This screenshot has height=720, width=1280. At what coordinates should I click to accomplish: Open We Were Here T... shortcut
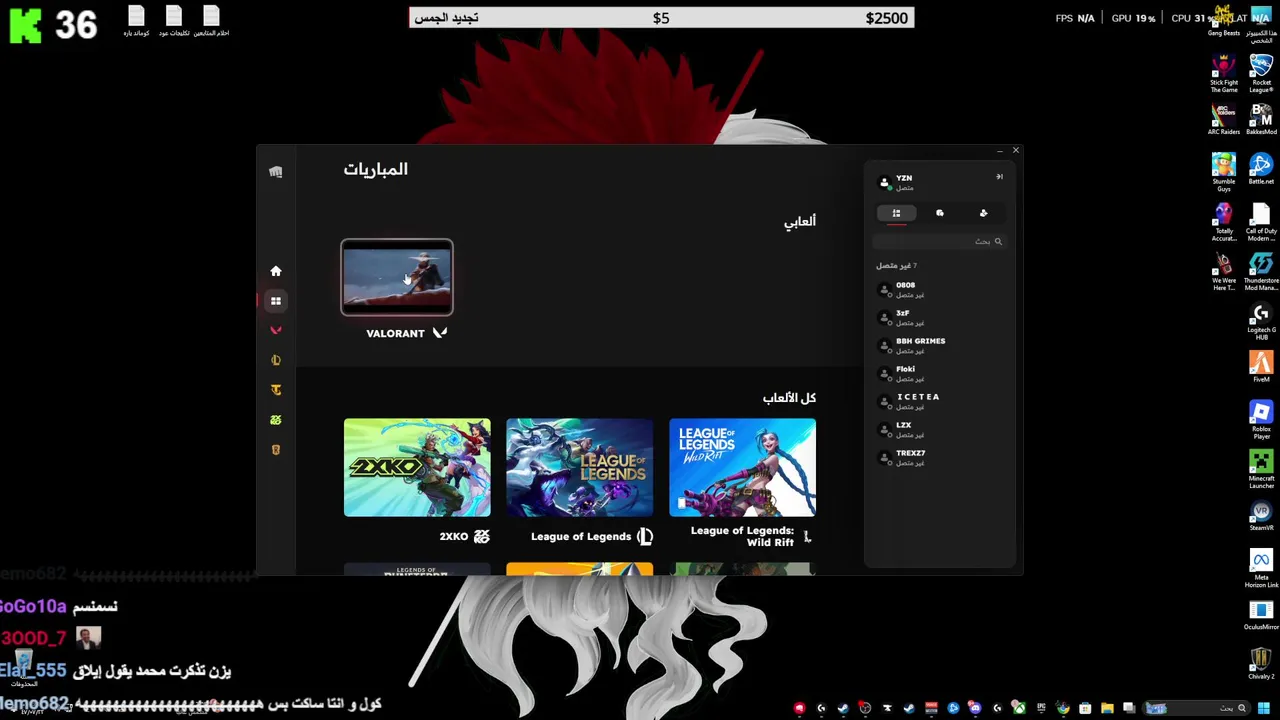(x=1224, y=271)
